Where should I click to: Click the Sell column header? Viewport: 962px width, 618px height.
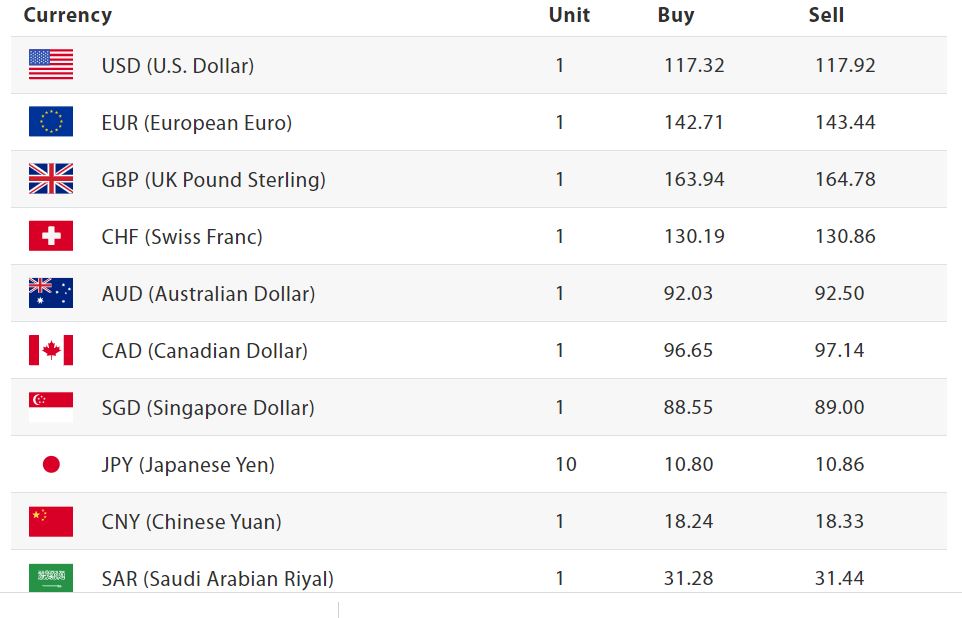(x=826, y=15)
